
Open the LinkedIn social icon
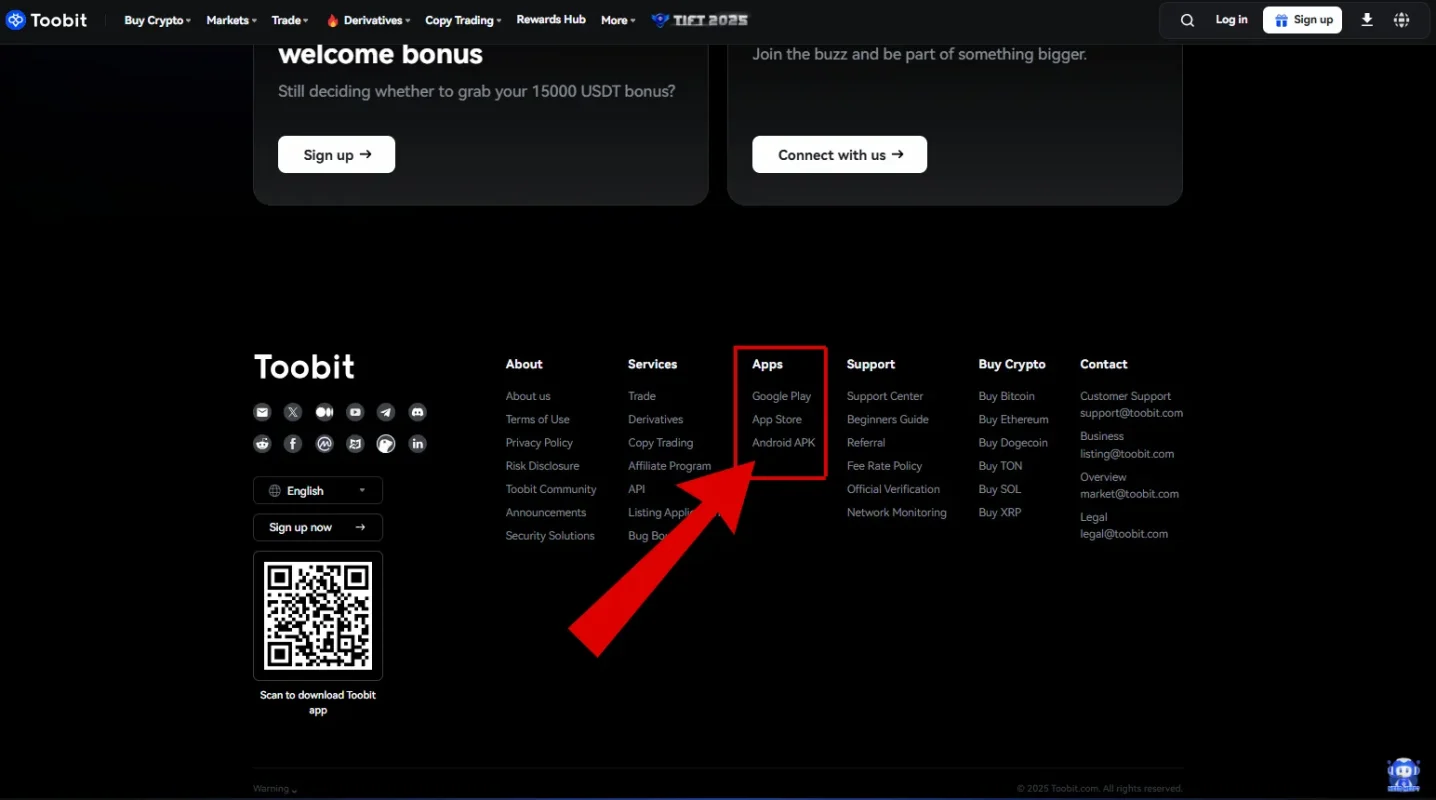coord(417,443)
